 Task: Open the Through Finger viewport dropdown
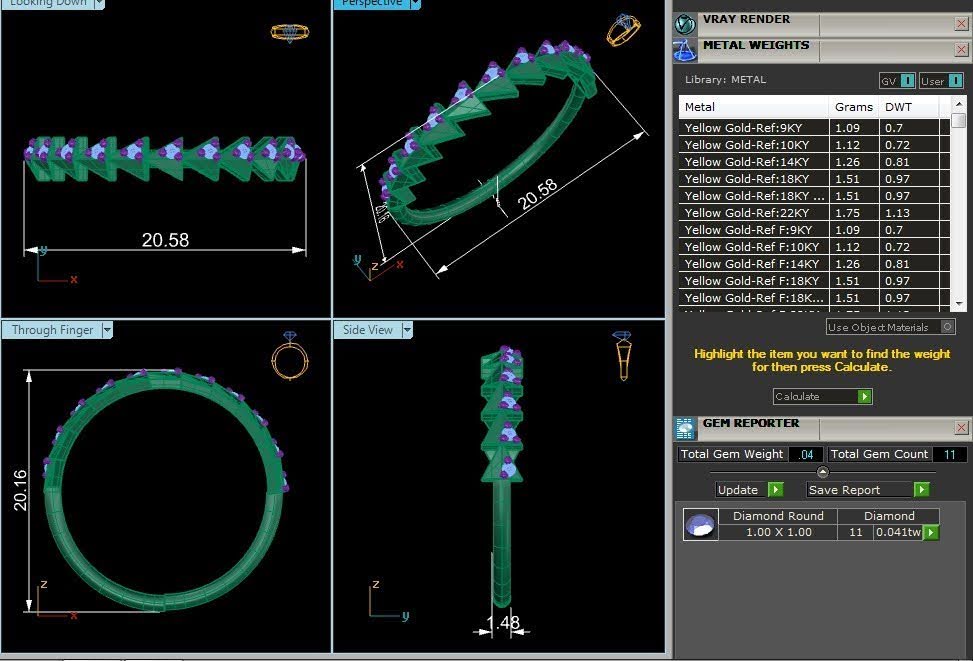(107, 330)
